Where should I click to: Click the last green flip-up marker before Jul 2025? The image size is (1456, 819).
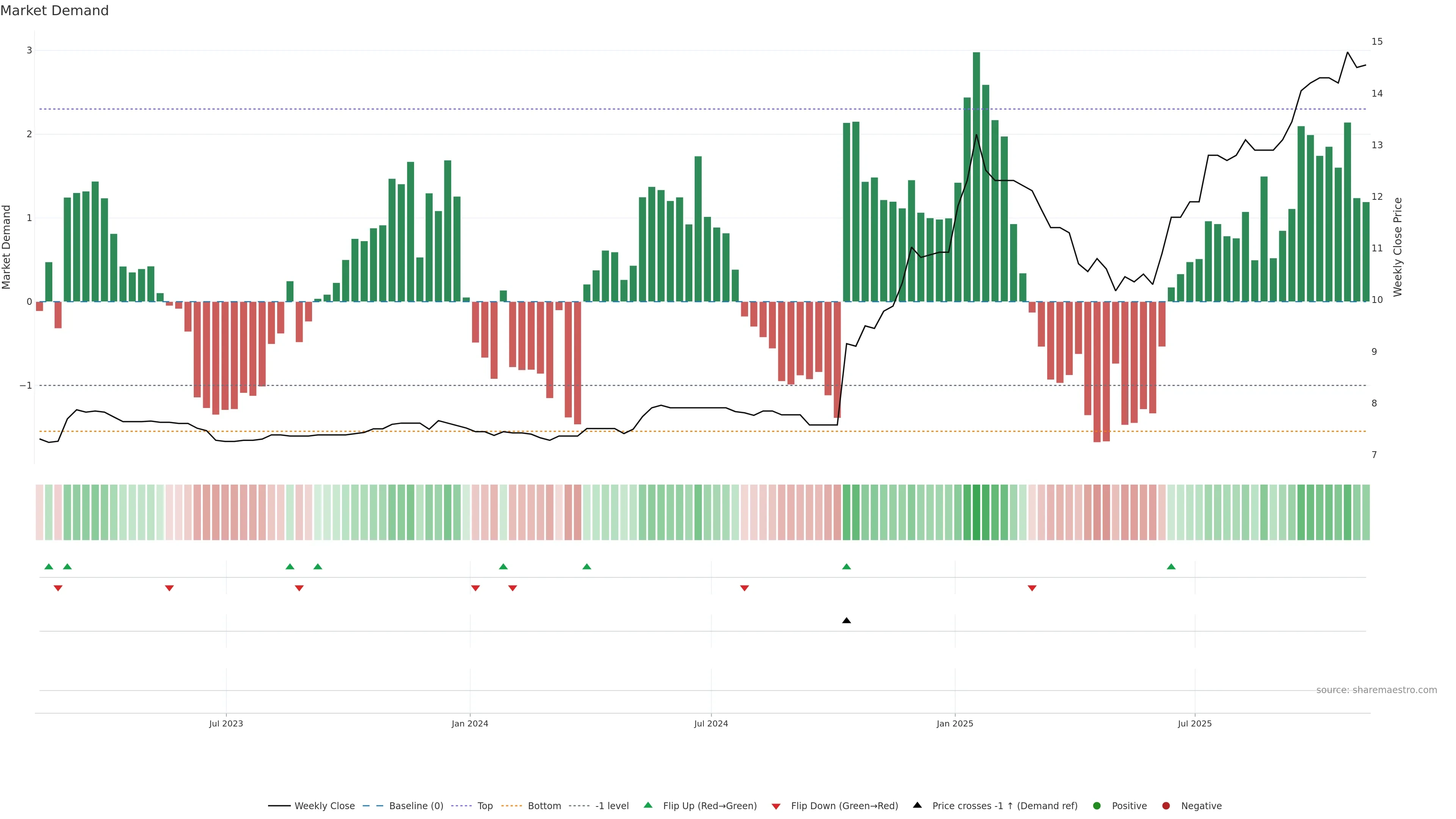pos(1171,566)
